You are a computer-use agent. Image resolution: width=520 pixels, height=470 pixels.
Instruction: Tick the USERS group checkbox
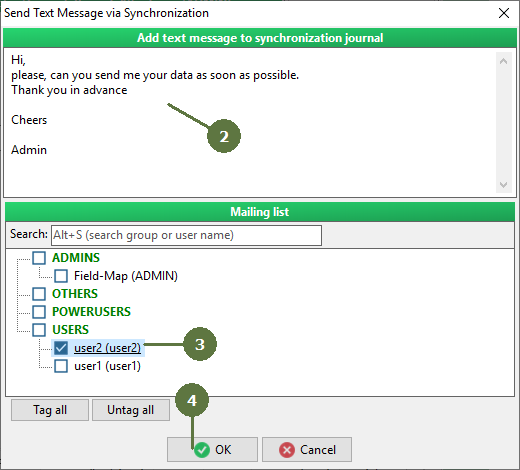[x=39, y=330]
